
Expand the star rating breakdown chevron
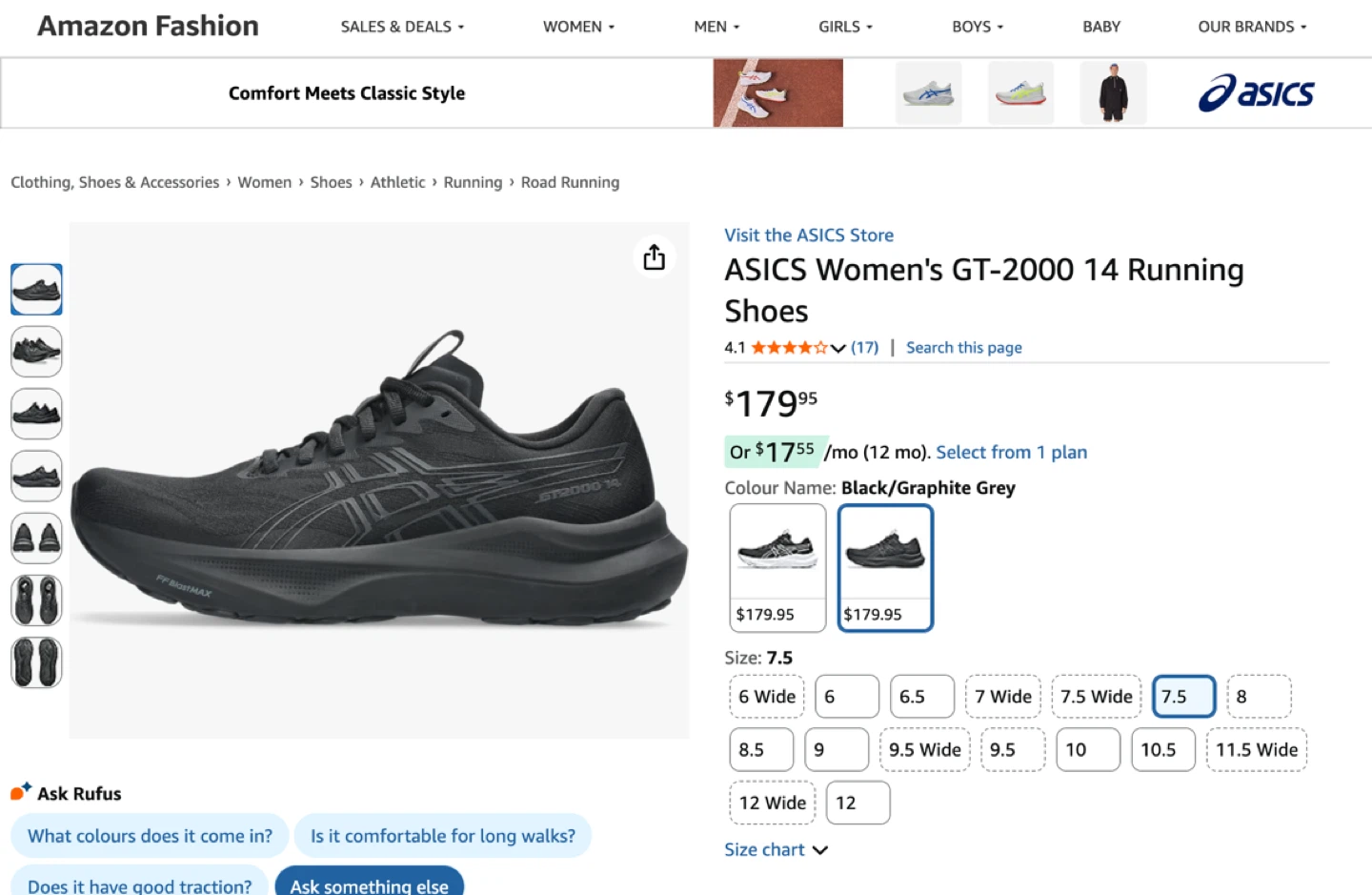click(837, 348)
